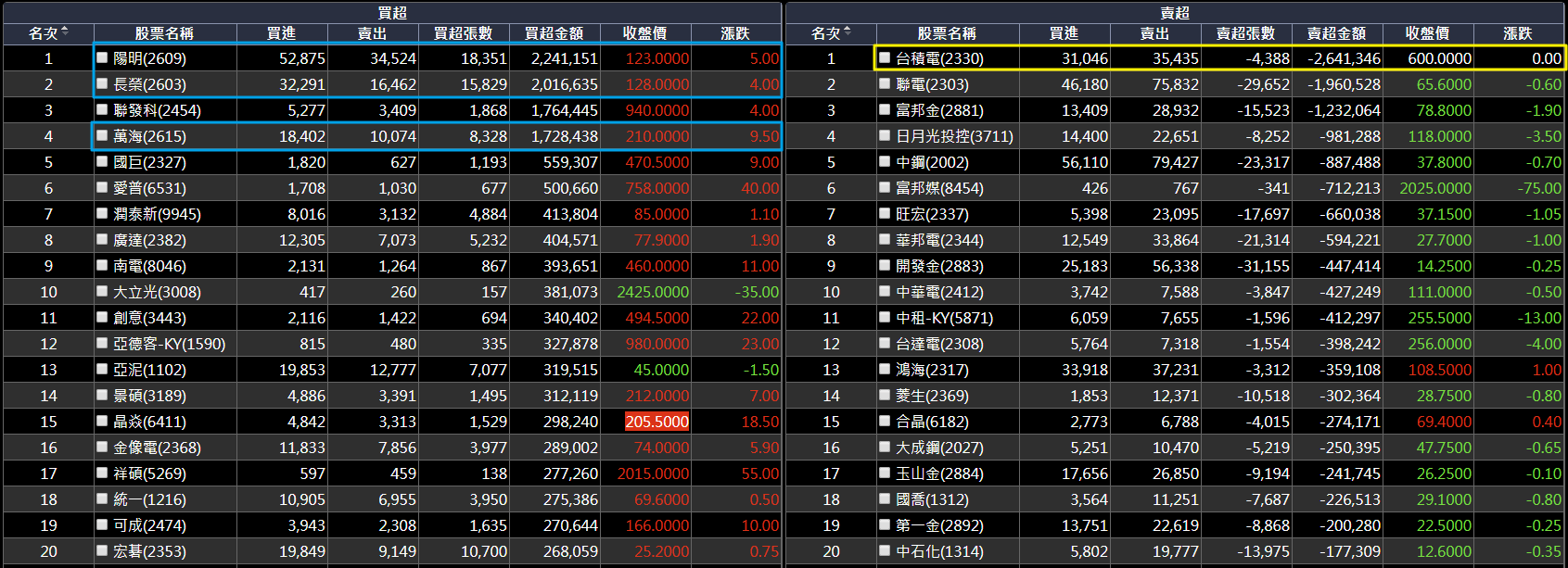This screenshot has height=568, width=1568.
Task: Click 買超張數 column header
Action: (x=464, y=33)
